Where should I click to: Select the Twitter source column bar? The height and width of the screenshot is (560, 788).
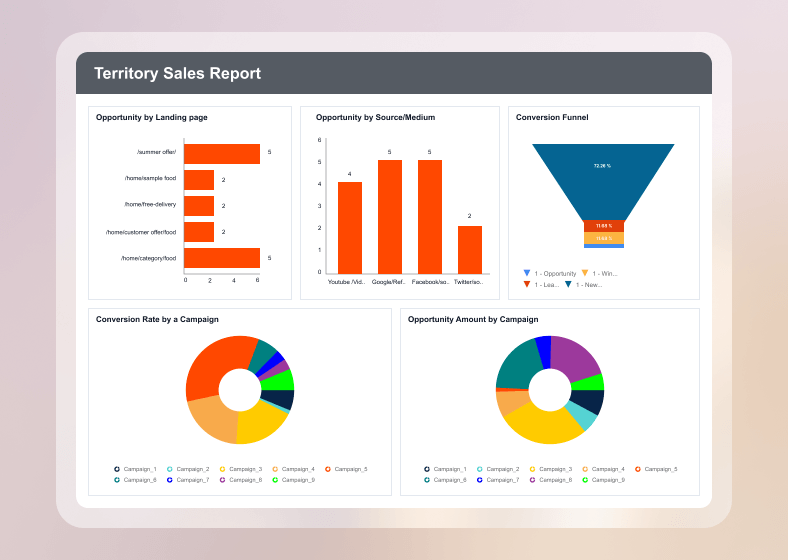[x=470, y=250]
